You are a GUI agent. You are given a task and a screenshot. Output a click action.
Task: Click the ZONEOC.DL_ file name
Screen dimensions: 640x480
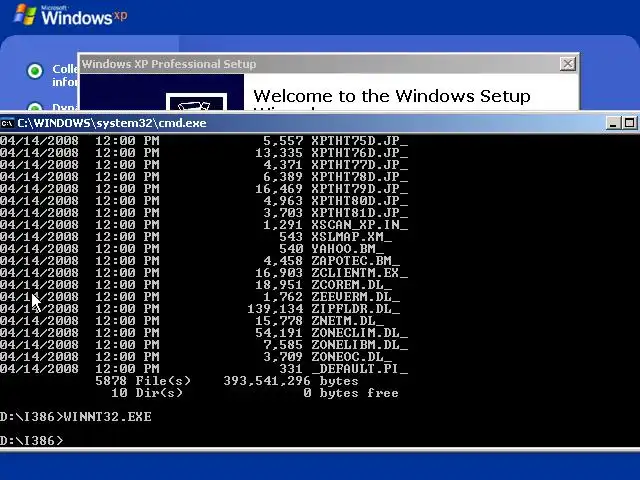pos(351,357)
